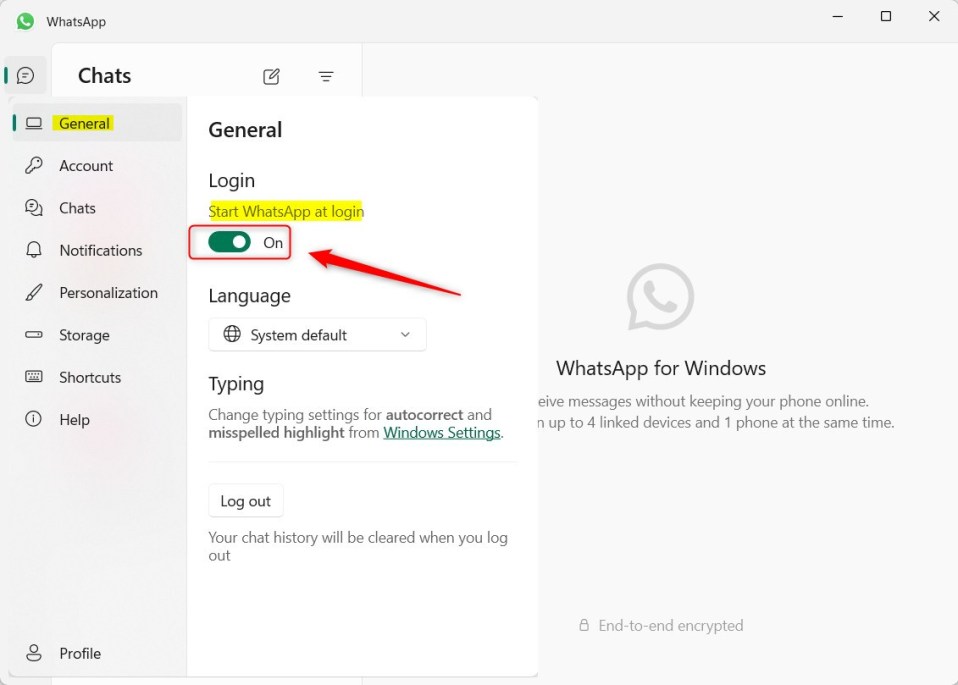Follow the Windows Settings link
Viewport: 958px width, 685px height.
coord(442,433)
